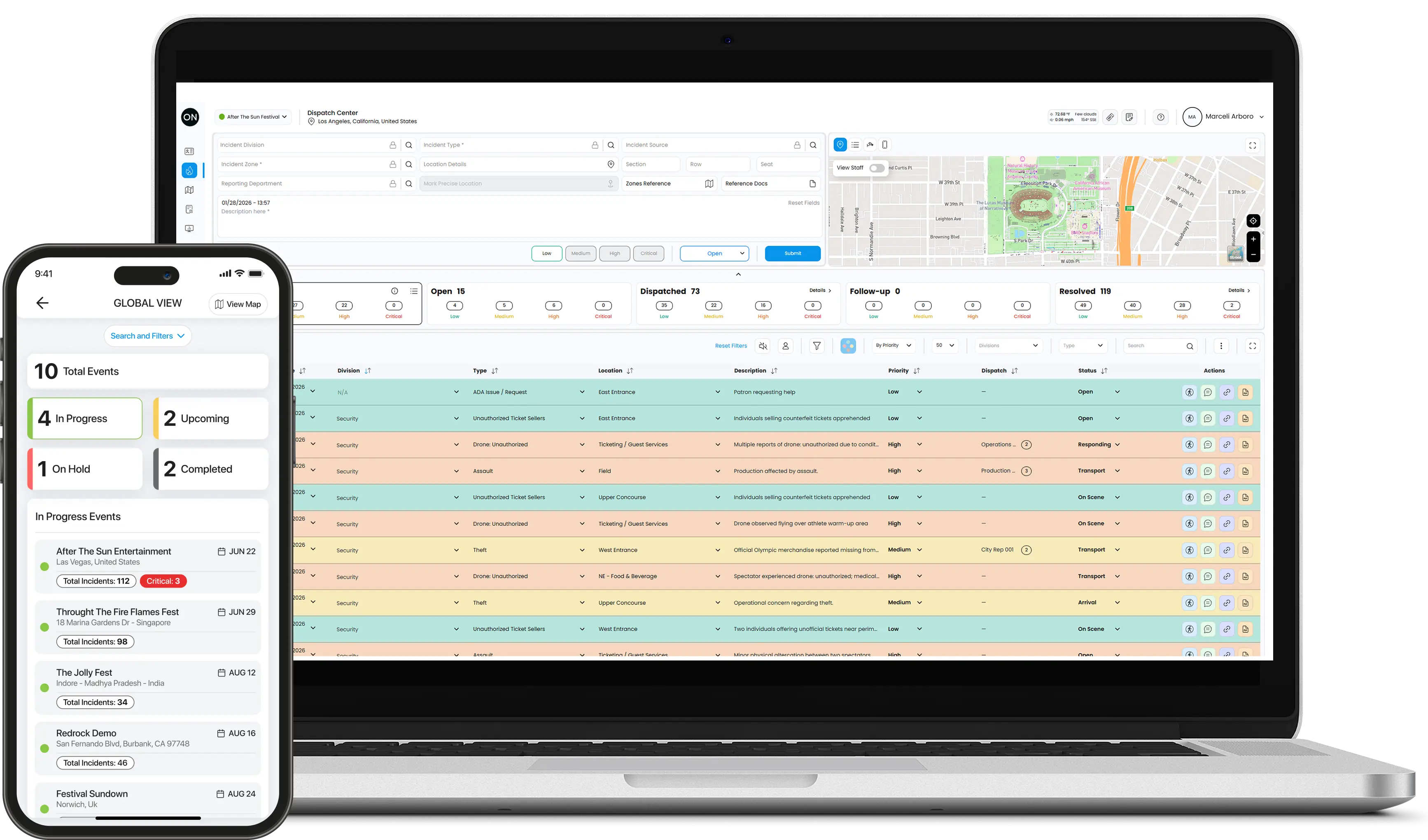
Task: Open Zones Reference map icon
Action: point(708,184)
